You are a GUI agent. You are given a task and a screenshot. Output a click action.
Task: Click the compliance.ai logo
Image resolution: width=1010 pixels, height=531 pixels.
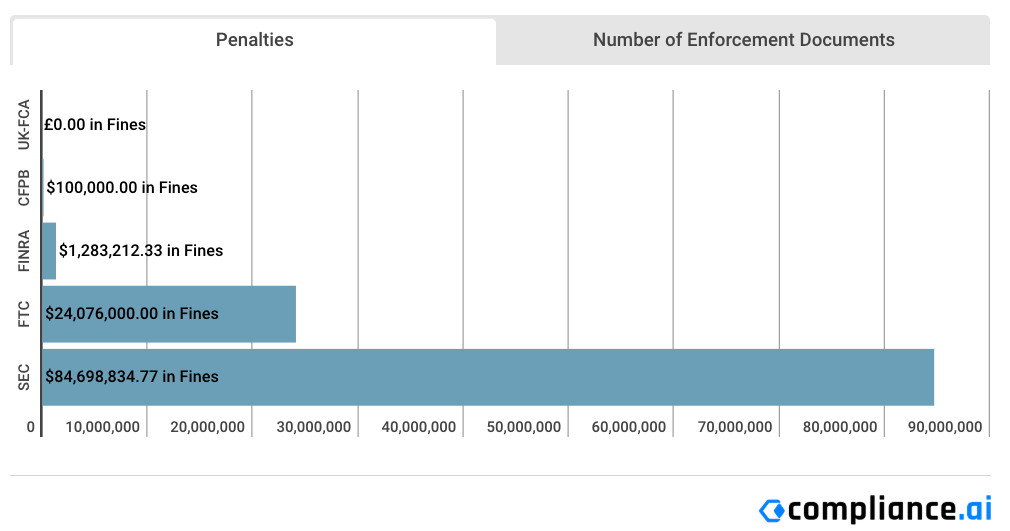click(875, 510)
